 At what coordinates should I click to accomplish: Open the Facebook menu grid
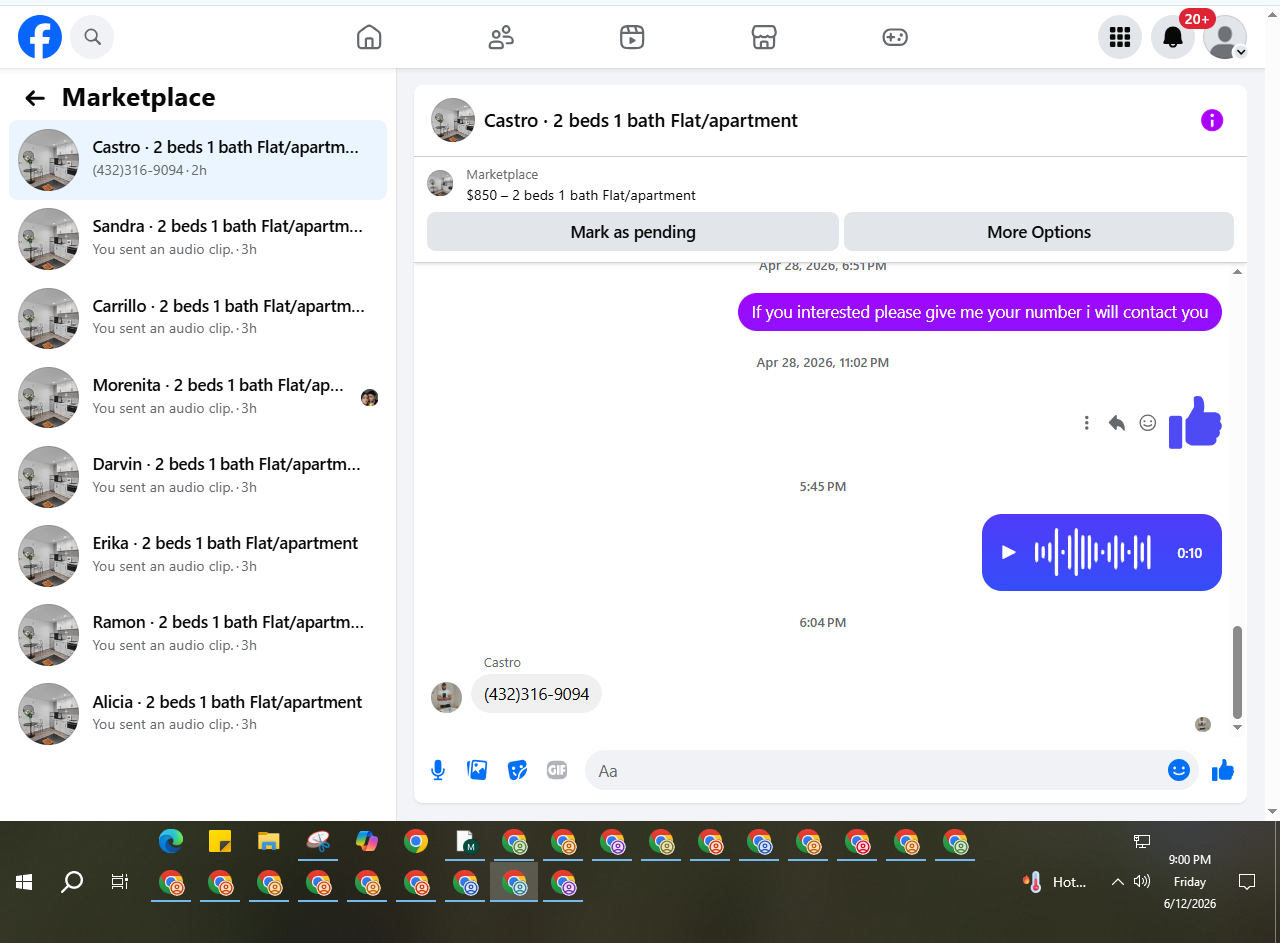[x=1120, y=37]
